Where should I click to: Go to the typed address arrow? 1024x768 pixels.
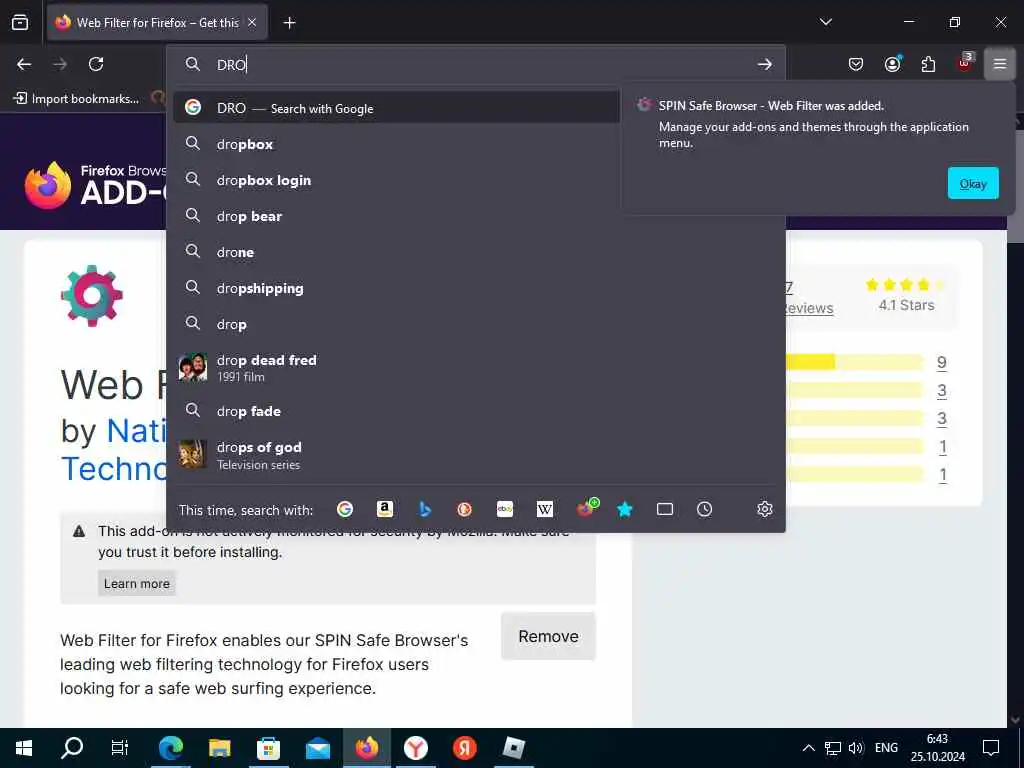pos(765,64)
